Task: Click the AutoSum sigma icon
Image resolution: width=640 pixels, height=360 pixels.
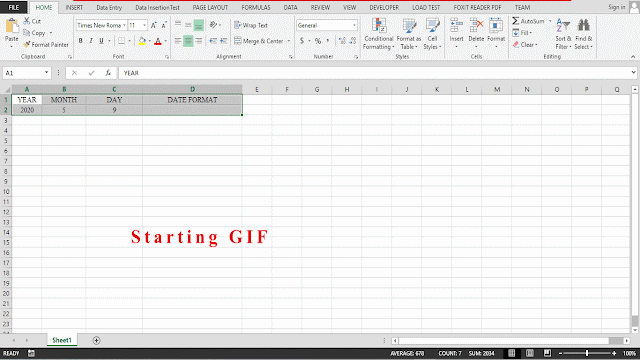Action: click(516, 21)
